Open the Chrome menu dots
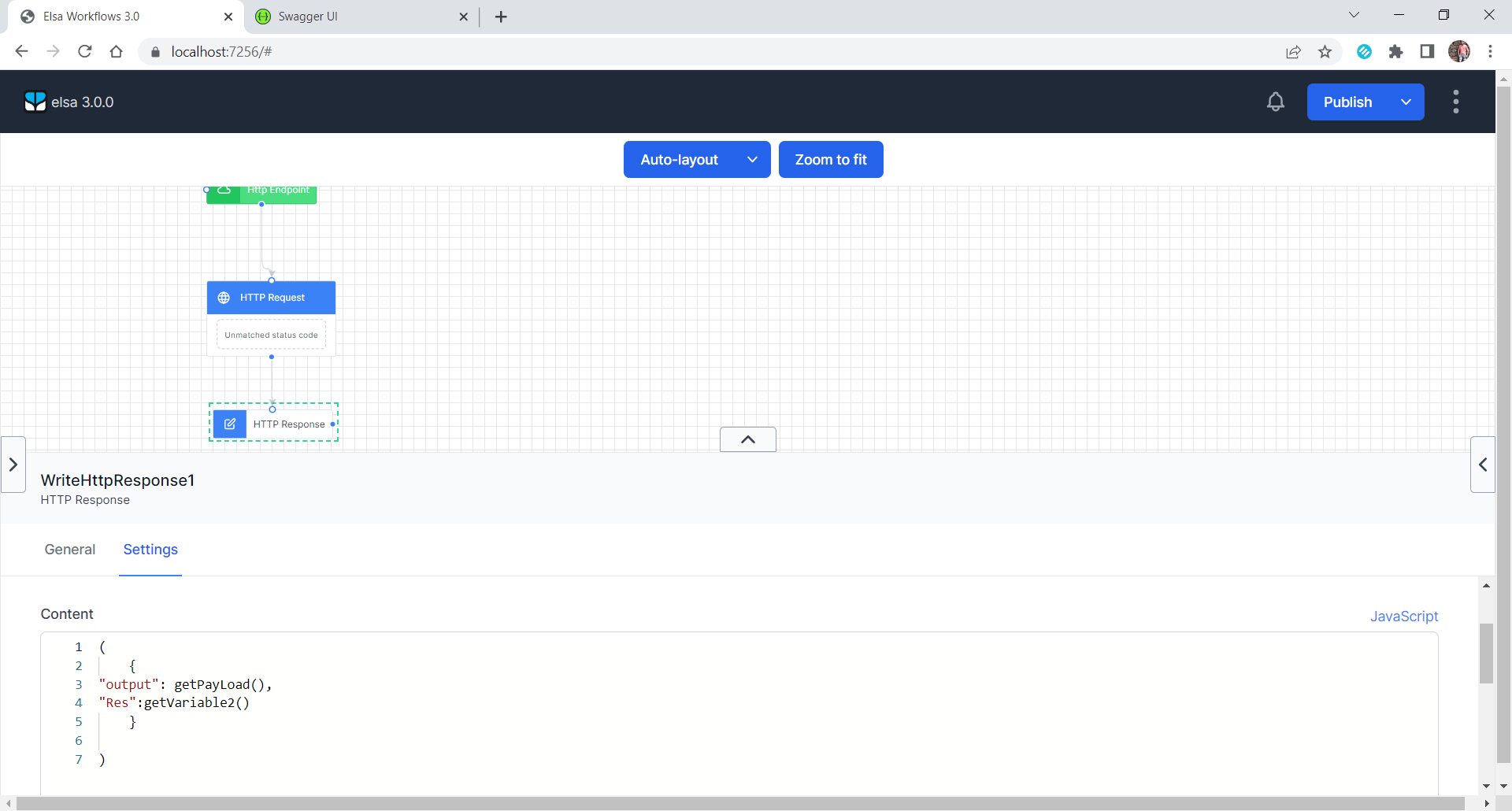1512x811 pixels. pos(1490,51)
